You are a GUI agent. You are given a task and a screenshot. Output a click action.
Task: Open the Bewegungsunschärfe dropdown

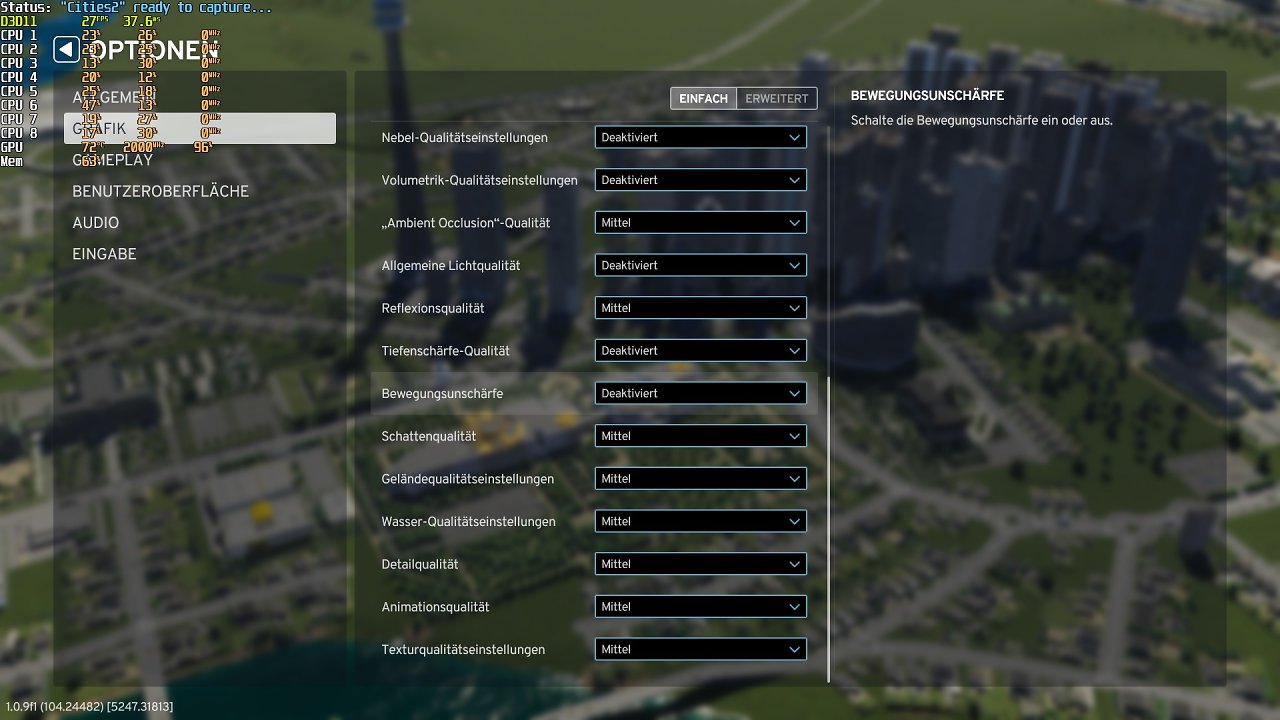[x=701, y=393]
